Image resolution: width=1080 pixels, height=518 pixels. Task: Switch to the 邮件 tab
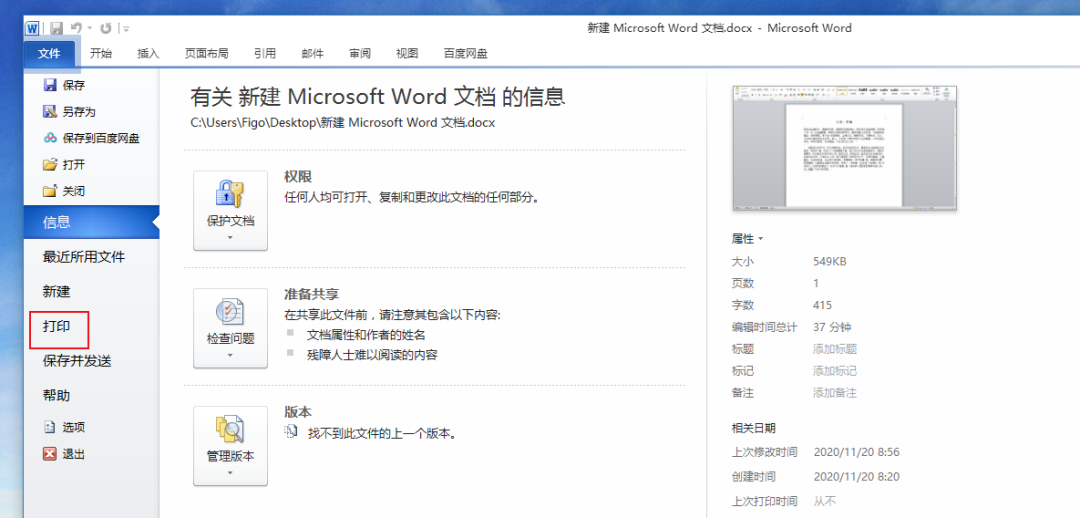(x=312, y=53)
